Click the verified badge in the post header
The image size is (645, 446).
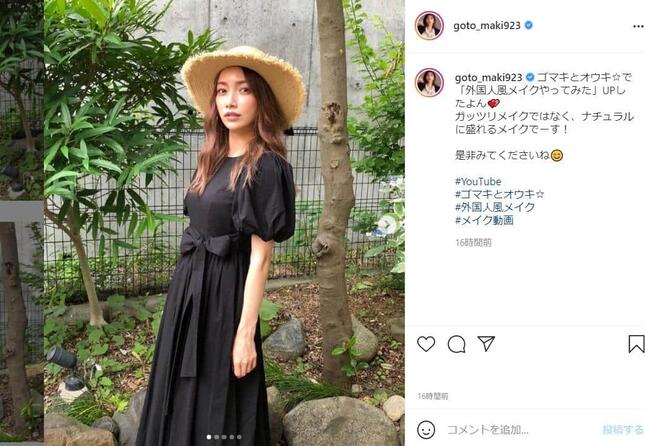(x=529, y=26)
